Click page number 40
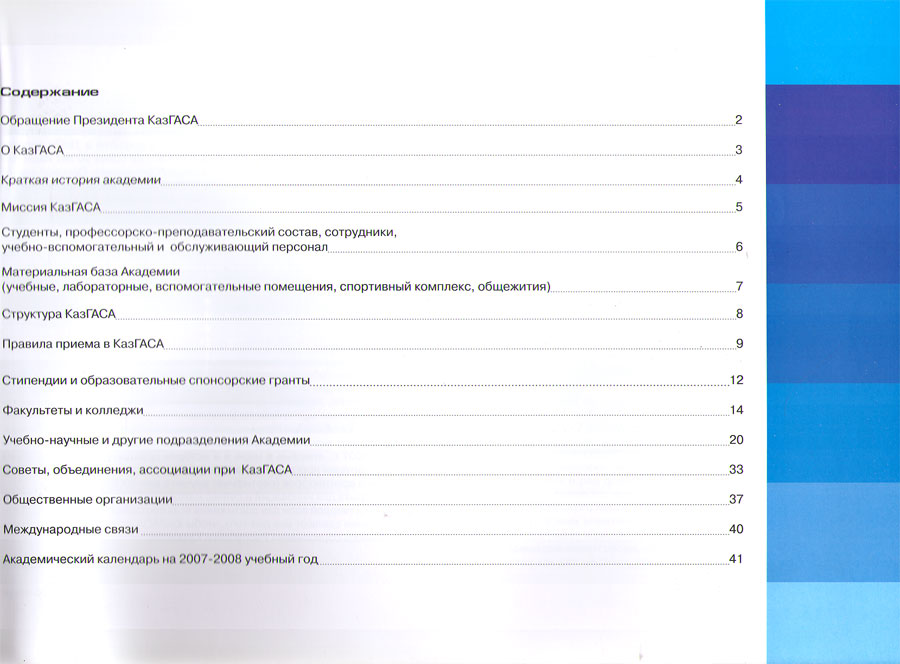Screen dimensions: 900x664 (x=736, y=529)
